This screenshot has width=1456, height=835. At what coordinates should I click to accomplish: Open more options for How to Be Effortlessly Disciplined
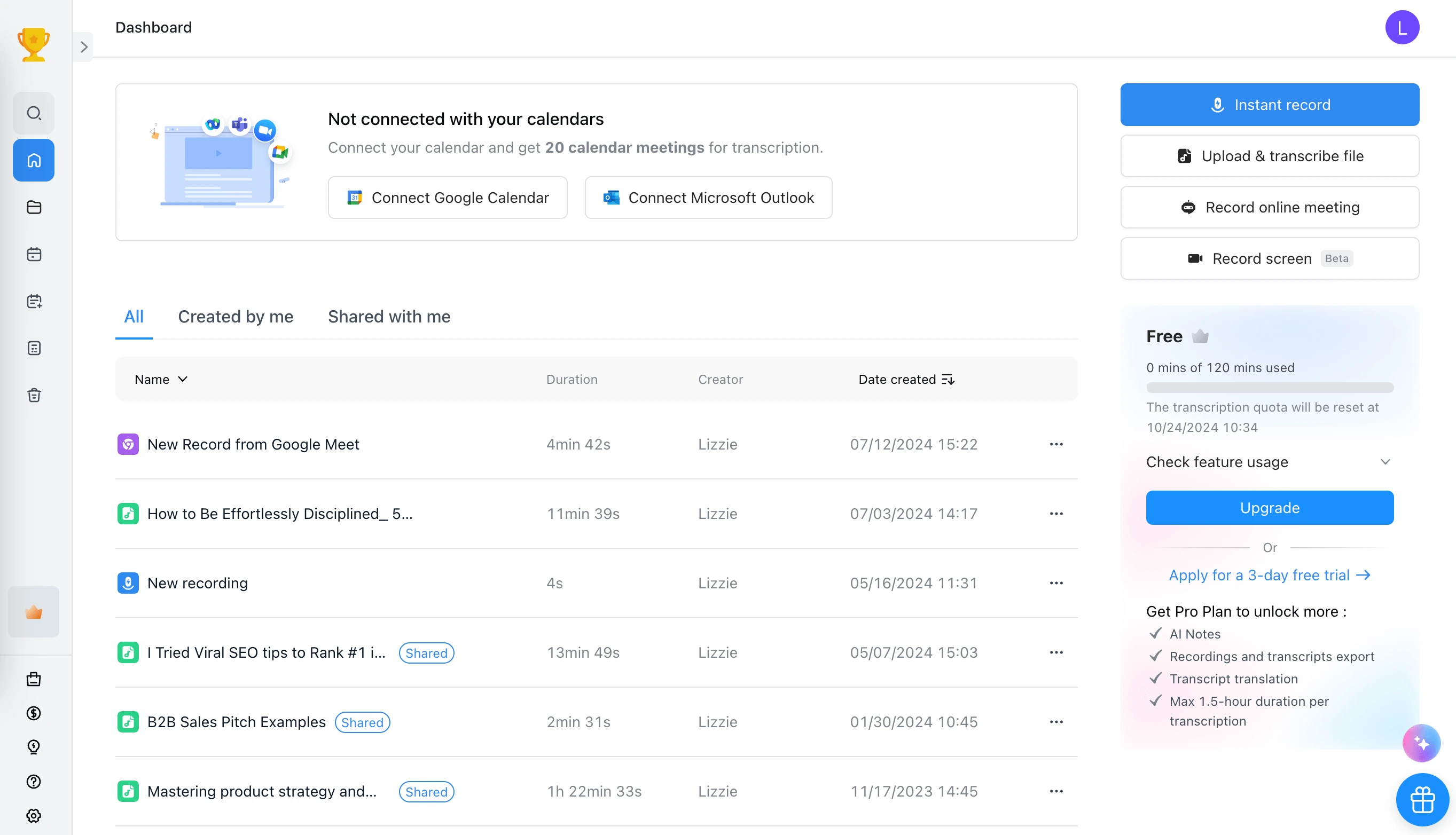[x=1056, y=514]
